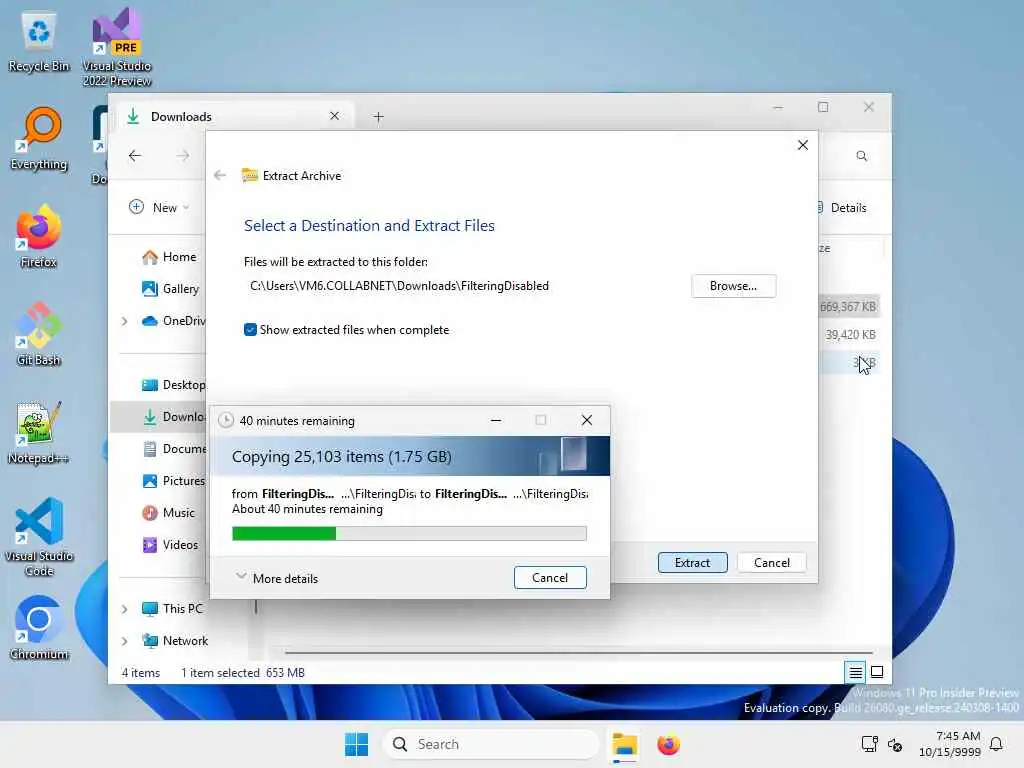
Task: Expand More details in copy dialog
Action: [277, 578]
